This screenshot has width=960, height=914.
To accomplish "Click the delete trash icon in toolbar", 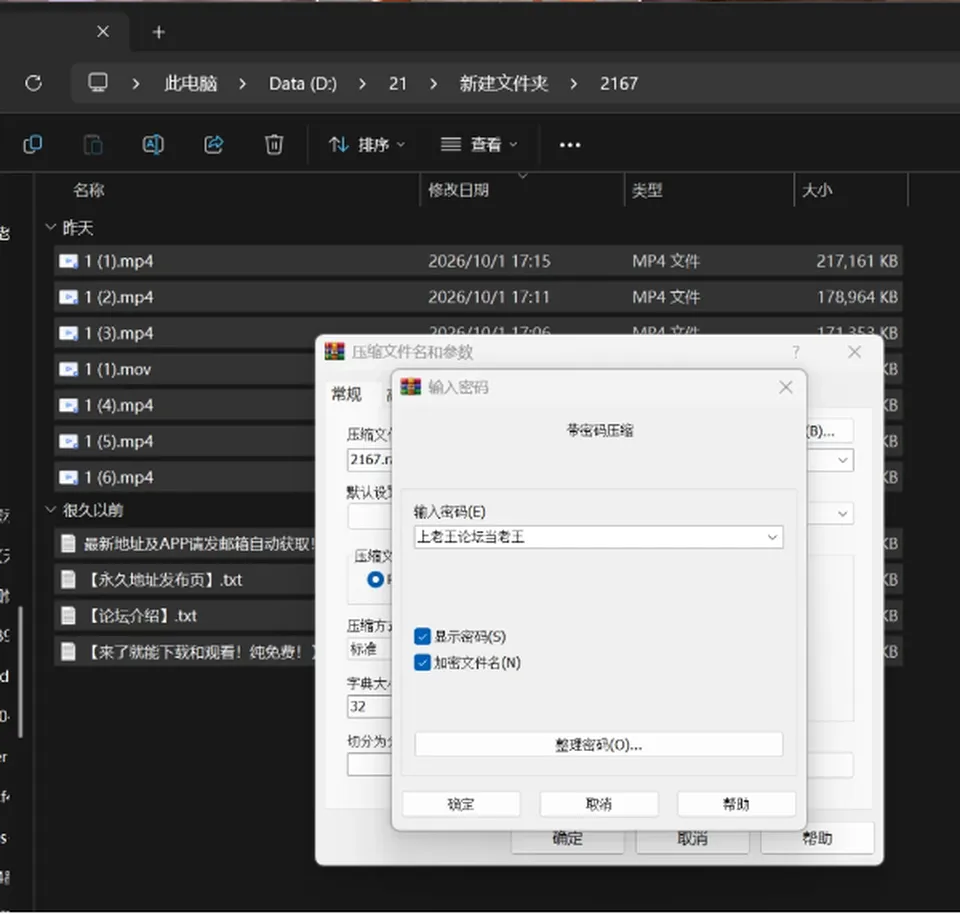I will (x=274, y=144).
